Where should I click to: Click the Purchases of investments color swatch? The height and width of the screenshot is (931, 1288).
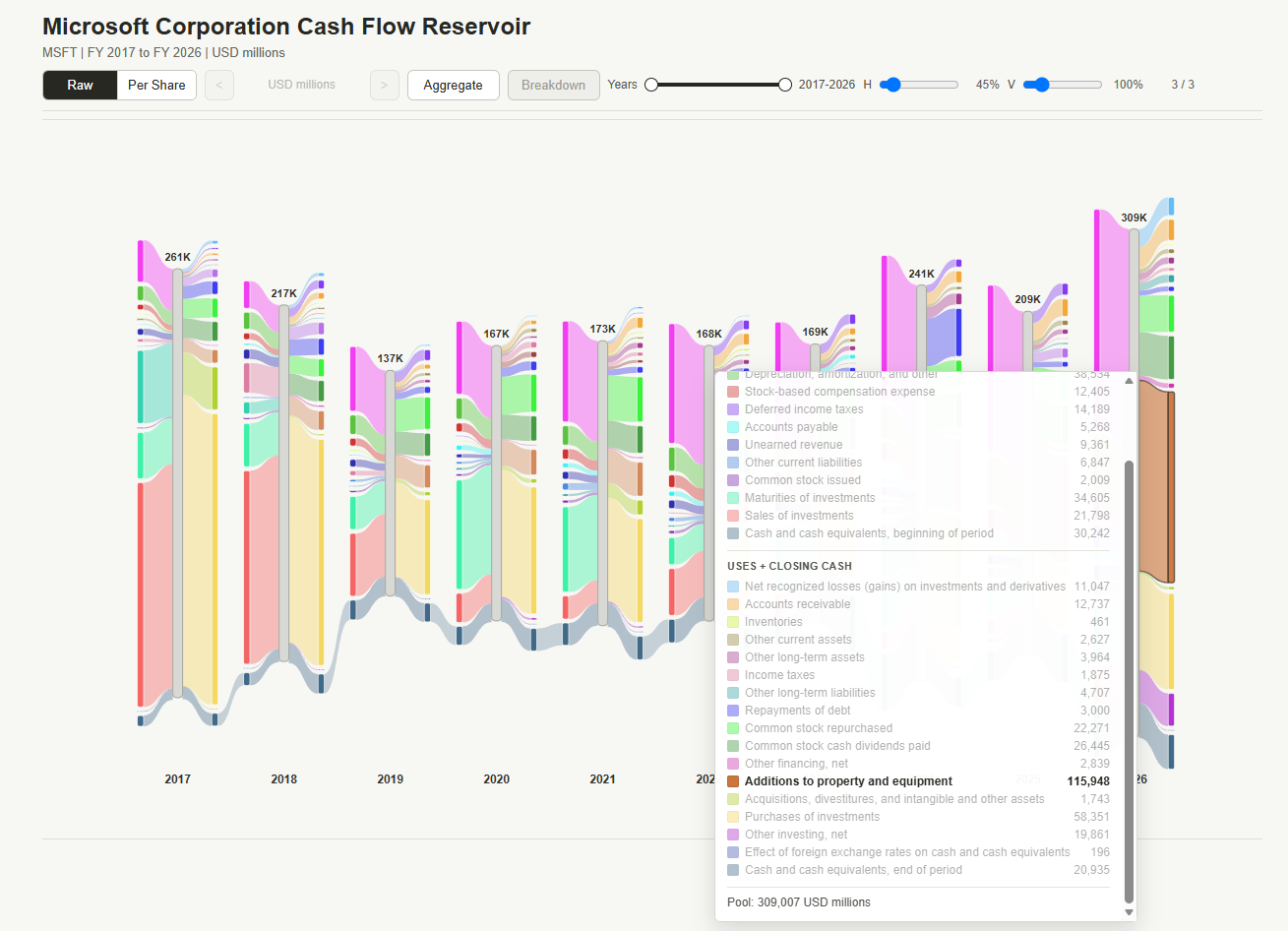pos(733,817)
